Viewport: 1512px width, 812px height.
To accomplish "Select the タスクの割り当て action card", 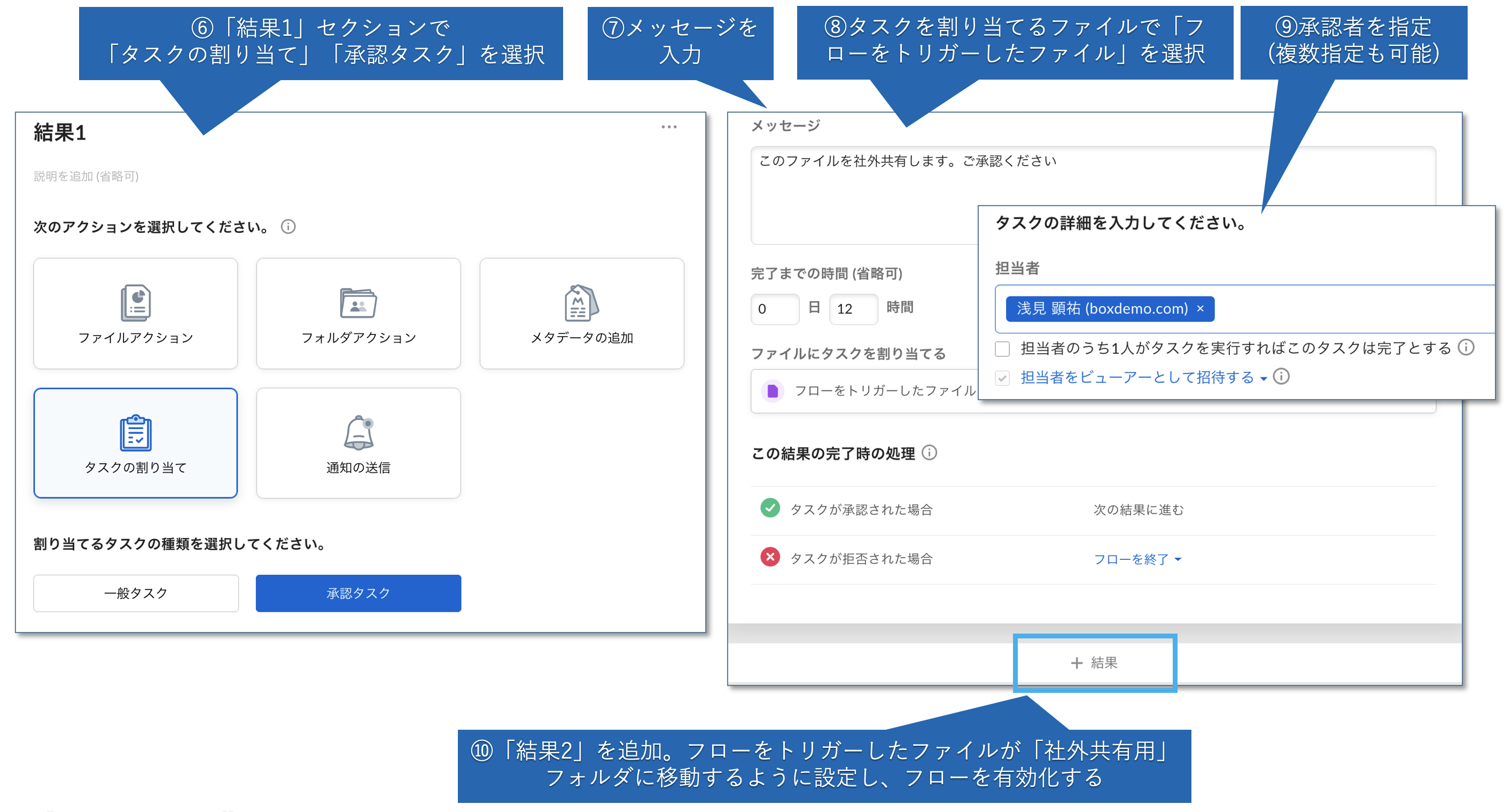I will click(x=136, y=443).
